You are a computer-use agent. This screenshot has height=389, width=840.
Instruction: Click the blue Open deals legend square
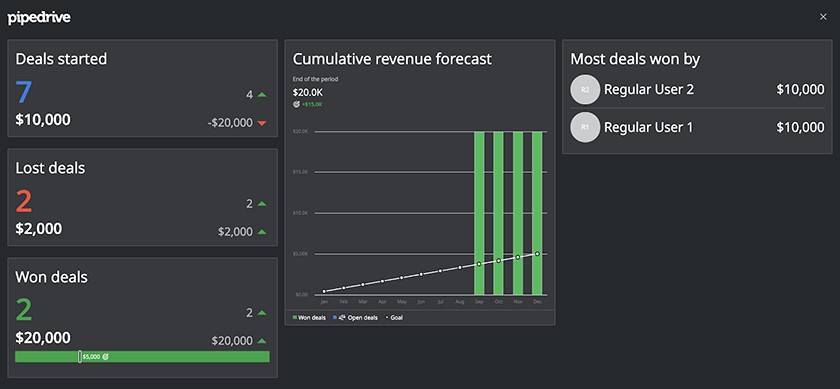(335, 318)
